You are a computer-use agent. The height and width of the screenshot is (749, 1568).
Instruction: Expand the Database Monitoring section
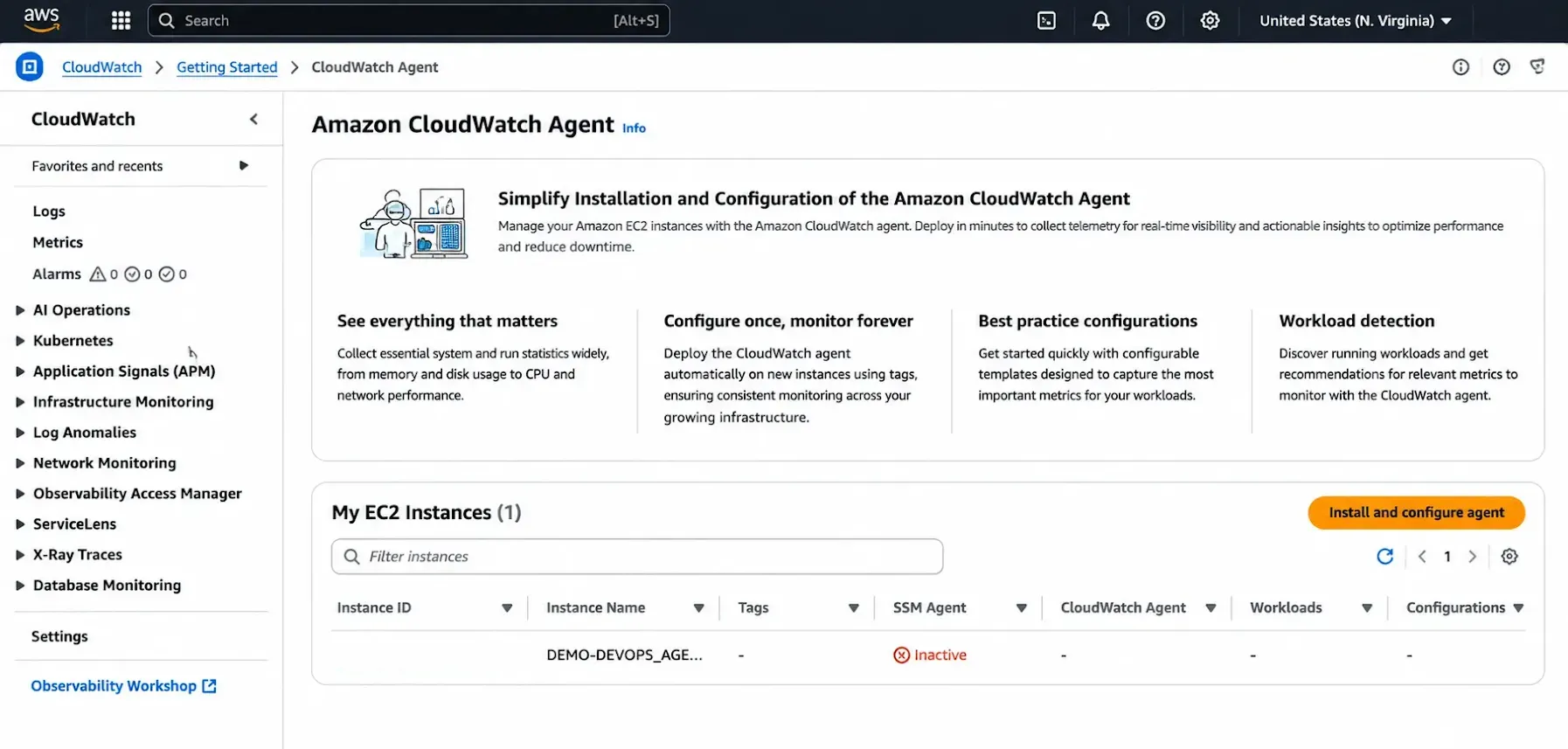(x=19, y=586)
